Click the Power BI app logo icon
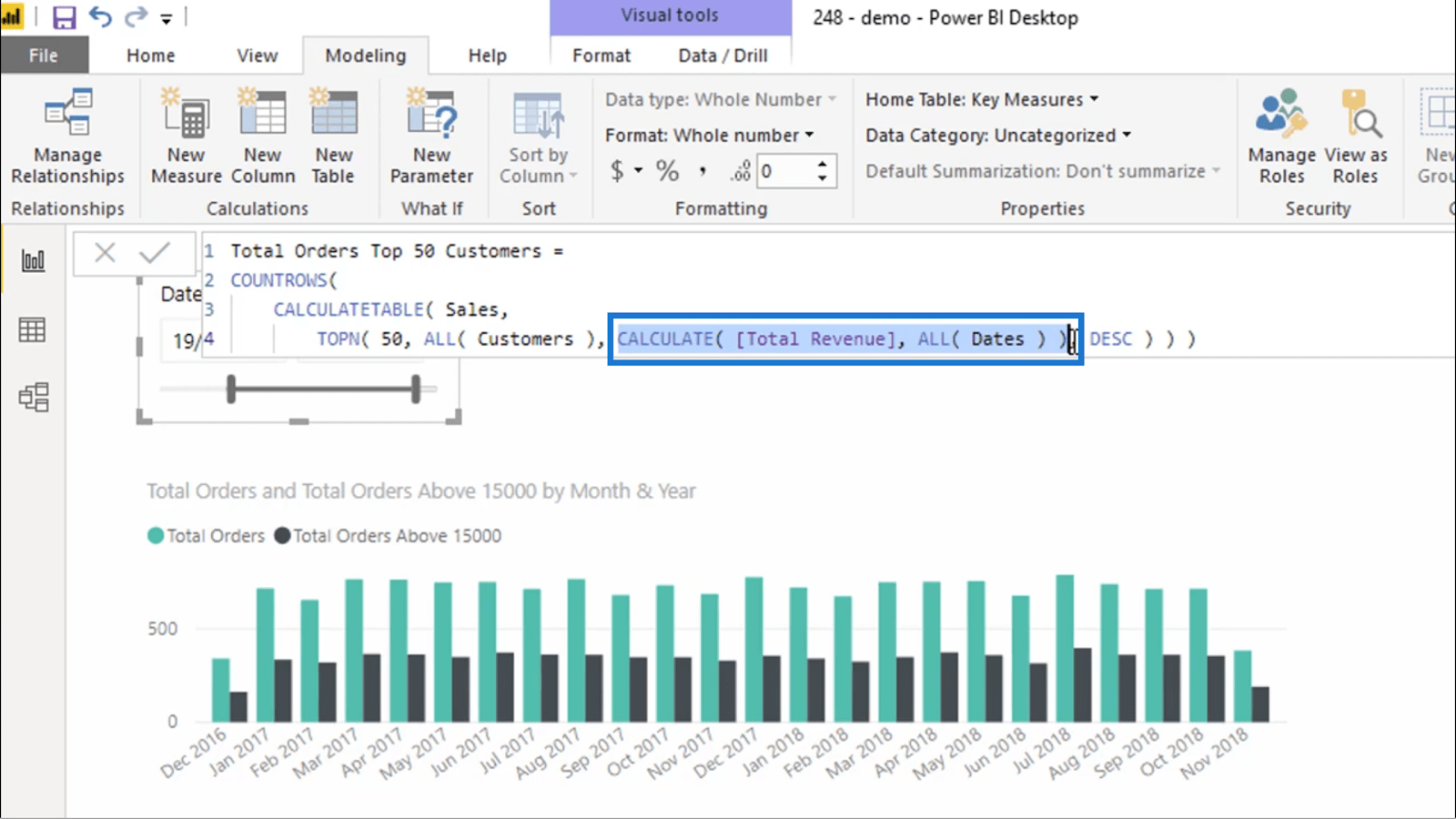This screenshot has width=1456, height=819. [13, 17]
